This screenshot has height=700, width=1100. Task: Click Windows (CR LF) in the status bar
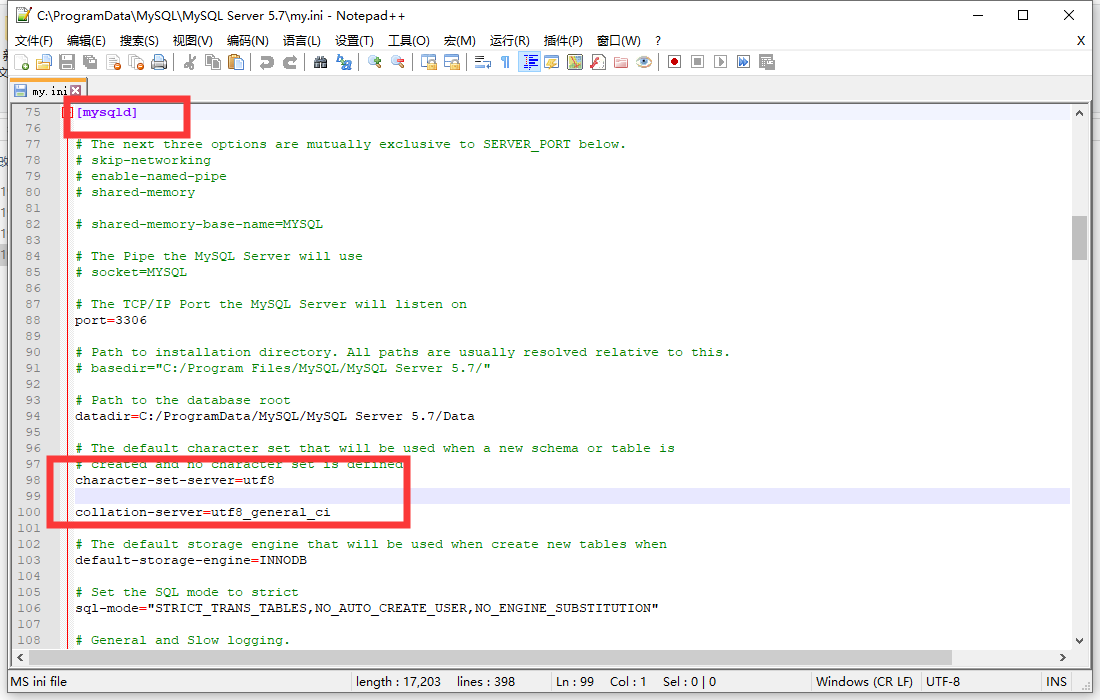click(x=864, y=682)
